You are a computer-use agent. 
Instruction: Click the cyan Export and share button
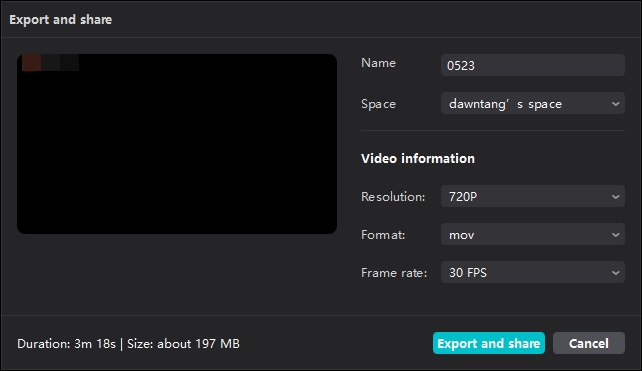(x=488, y=343)
